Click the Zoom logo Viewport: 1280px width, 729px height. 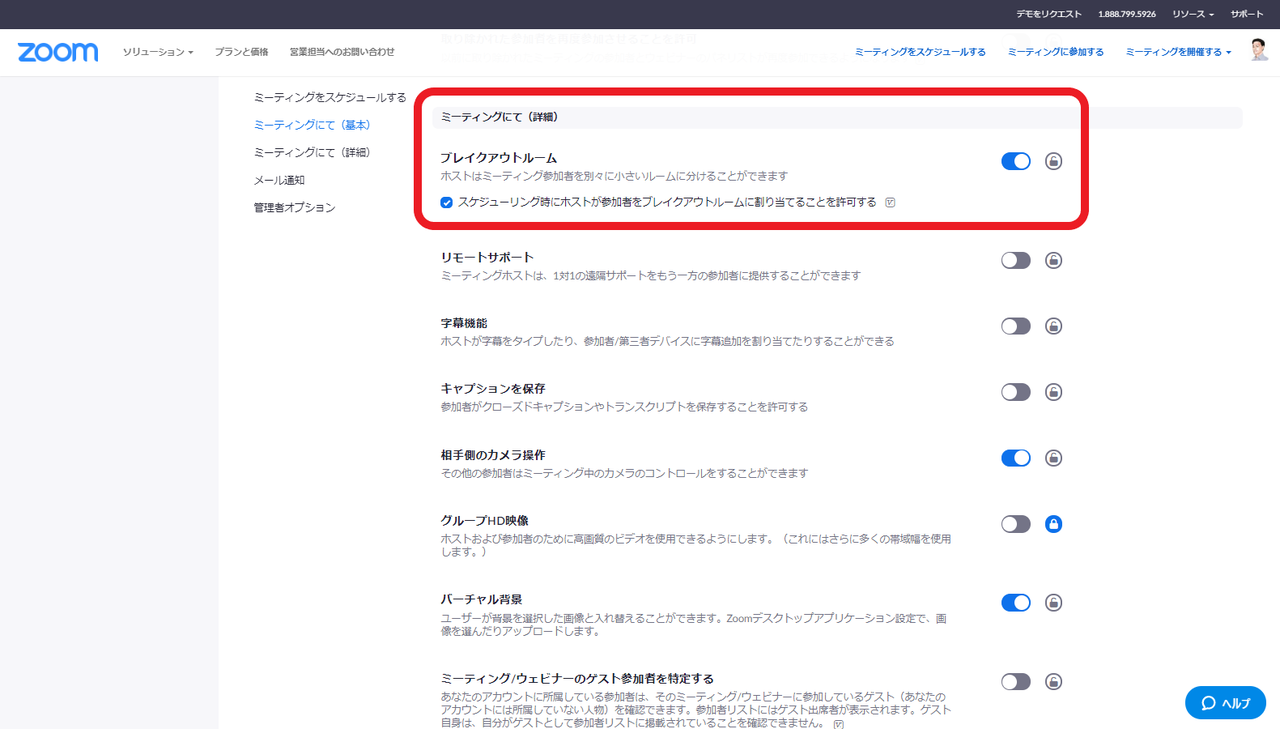(x=58, y=52)
